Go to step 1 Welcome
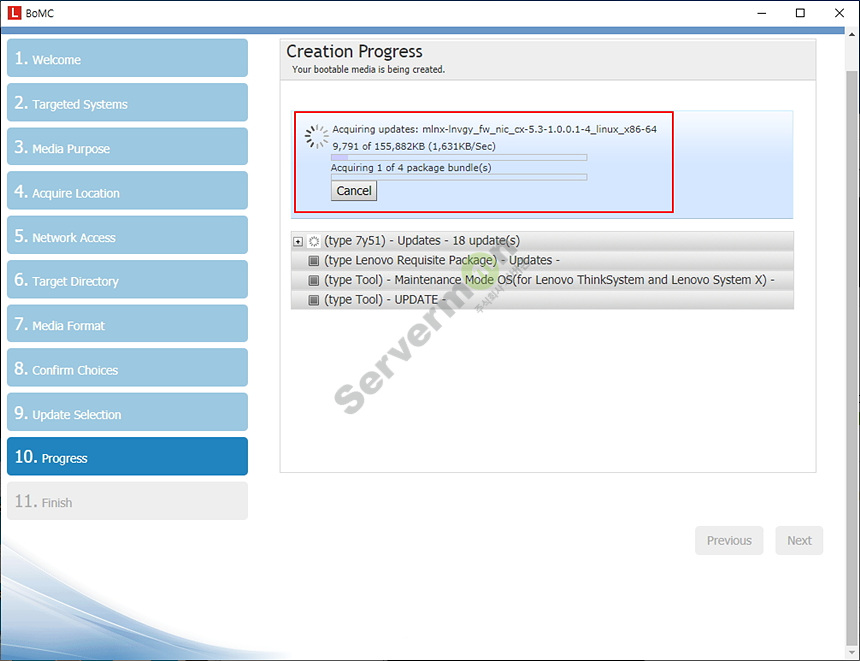 pyautogui.click(x=127, y=58)
